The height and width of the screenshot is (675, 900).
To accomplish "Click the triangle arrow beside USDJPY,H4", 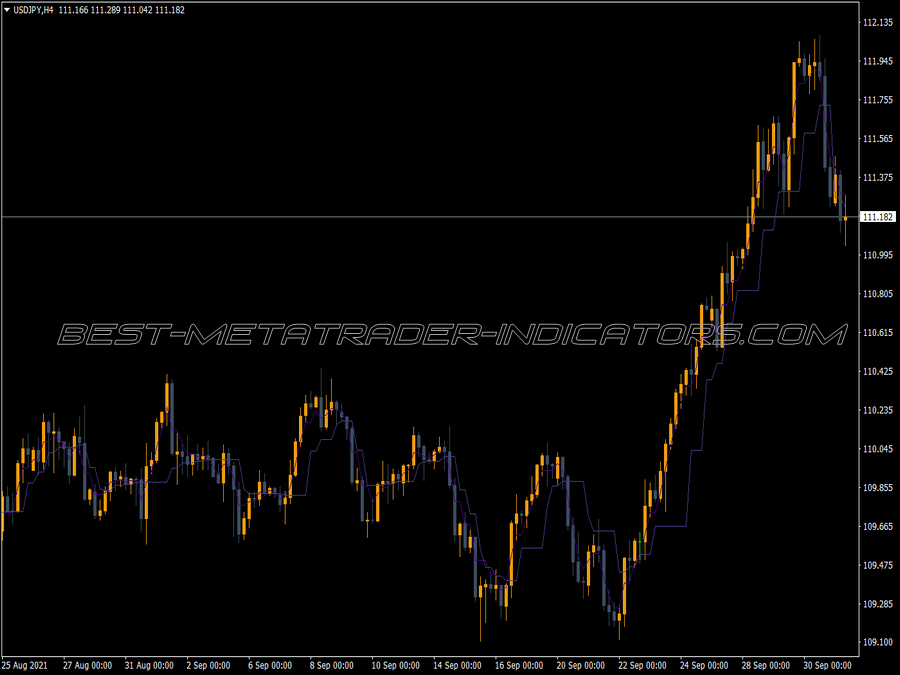I will coord(7,10).
